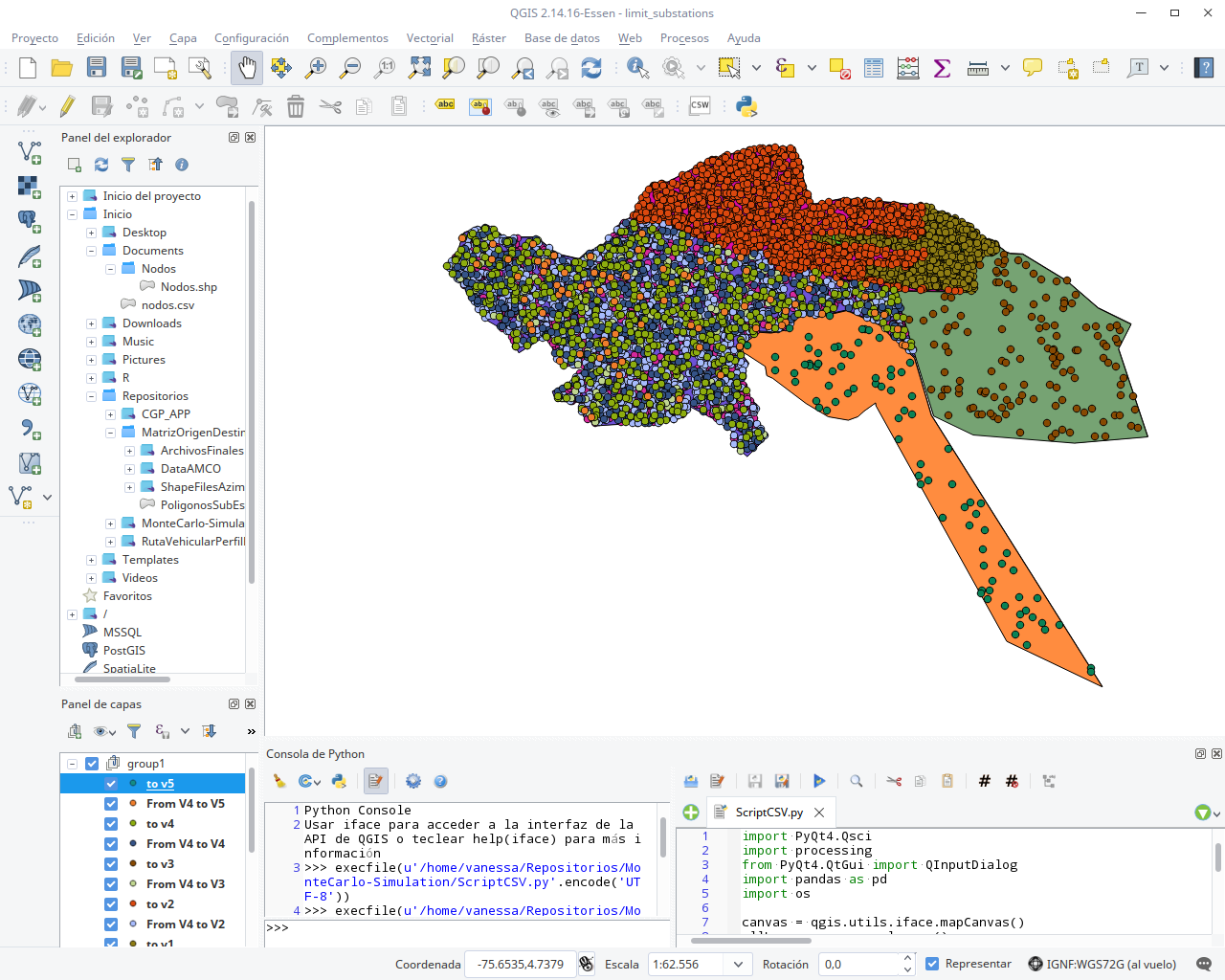Uncheck the 'From V4 to V5' layer checkbox
Screen dimensions: 1225x980
(111, 804)
